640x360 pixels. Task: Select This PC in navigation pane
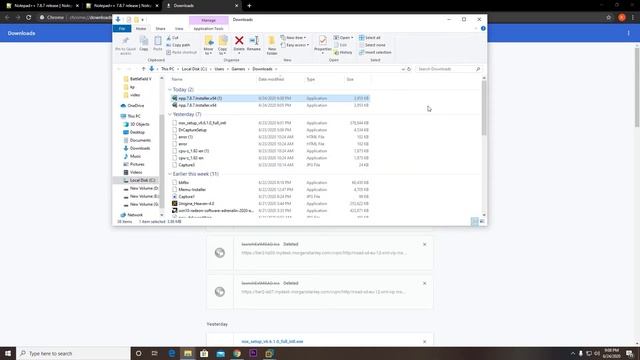[131, 116]
